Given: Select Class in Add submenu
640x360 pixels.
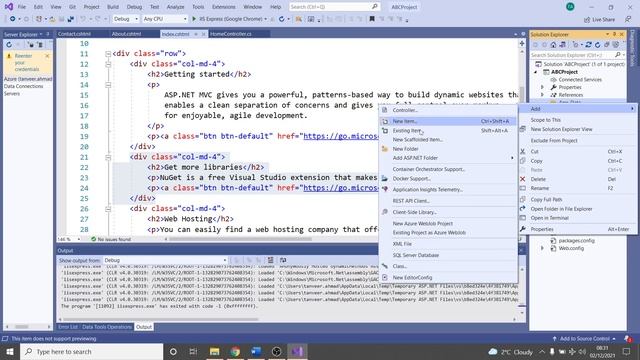Looking at the screenshot, I should 448,266.
